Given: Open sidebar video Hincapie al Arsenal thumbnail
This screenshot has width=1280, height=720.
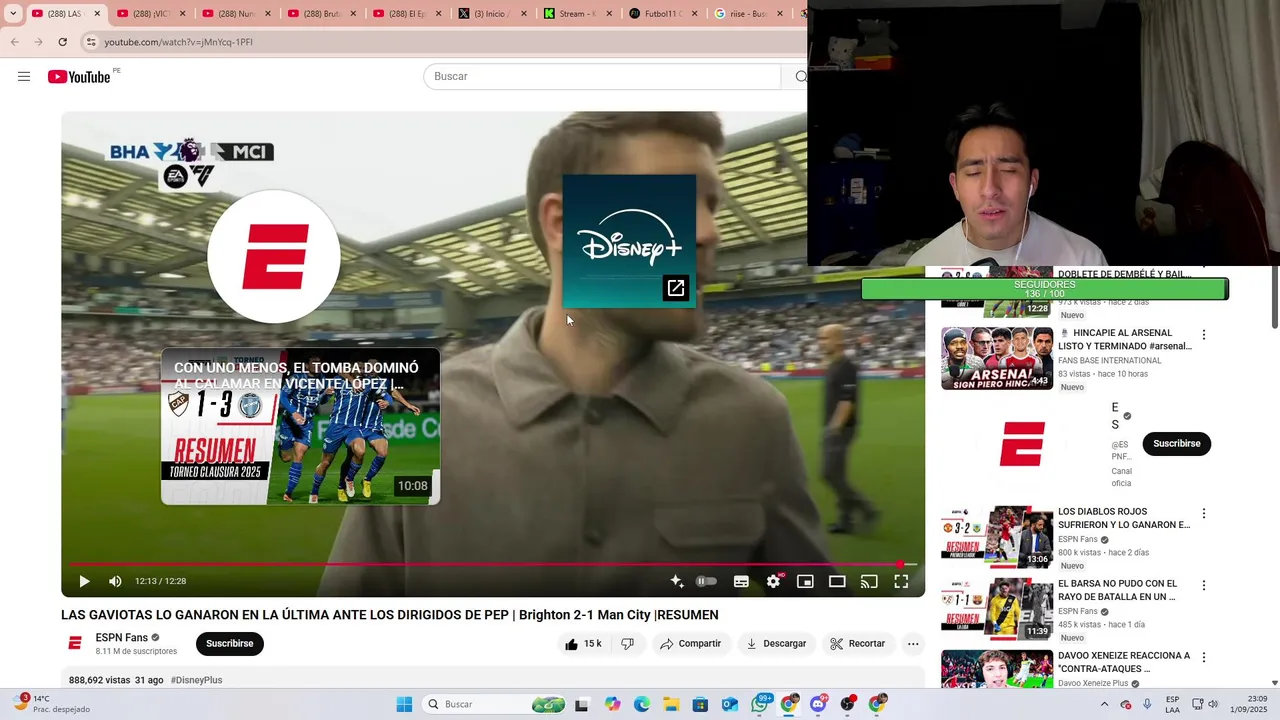Looking at the screenshot, I should [x=996, y=358].
